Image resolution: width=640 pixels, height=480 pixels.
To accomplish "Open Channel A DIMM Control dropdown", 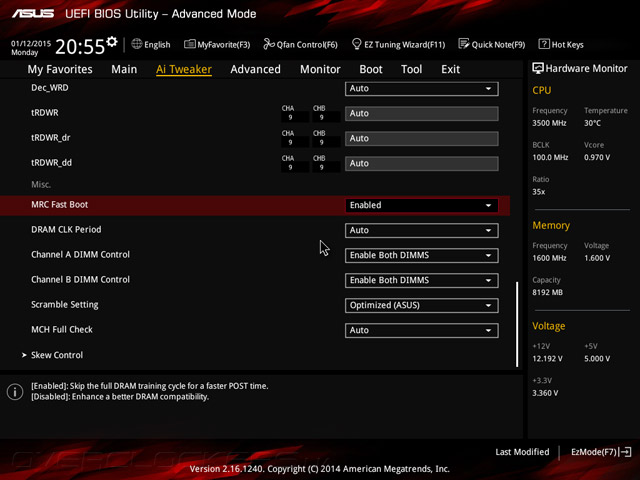I will tap(422, 256).
